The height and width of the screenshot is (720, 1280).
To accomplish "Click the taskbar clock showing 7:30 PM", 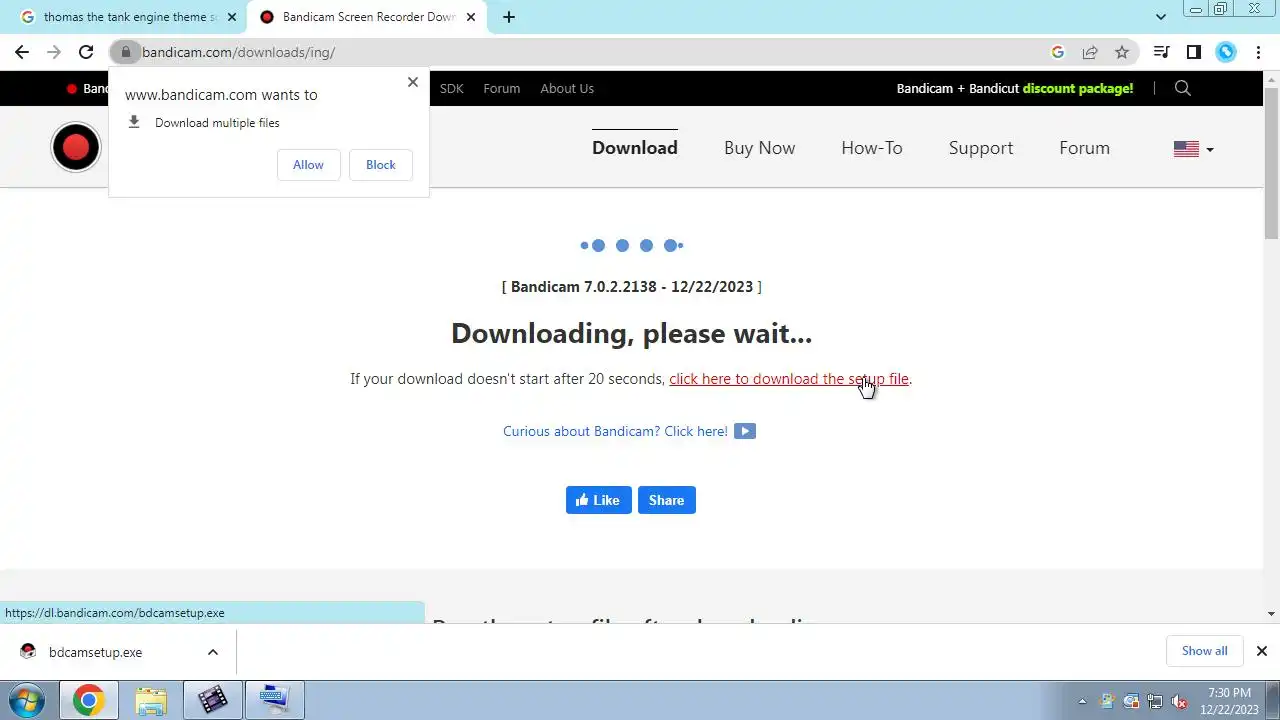I will point(1229,701).
